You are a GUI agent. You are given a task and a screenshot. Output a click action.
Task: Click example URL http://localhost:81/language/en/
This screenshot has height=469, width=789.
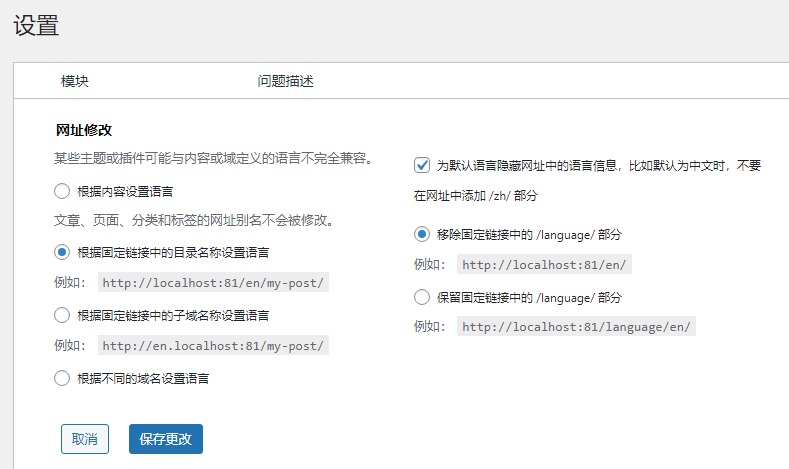(576, 327)
